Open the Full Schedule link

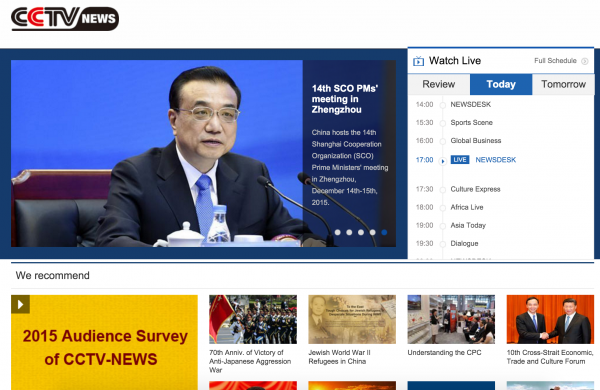click(555, 61)
